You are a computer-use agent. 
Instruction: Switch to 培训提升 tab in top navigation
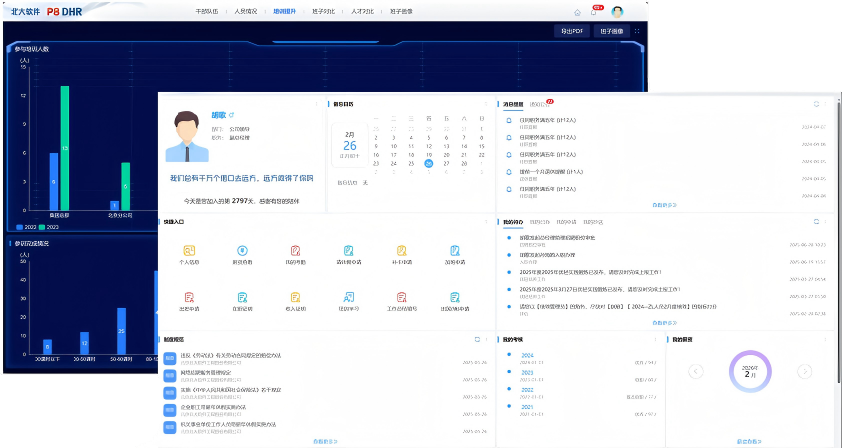(x=284, y=12)
